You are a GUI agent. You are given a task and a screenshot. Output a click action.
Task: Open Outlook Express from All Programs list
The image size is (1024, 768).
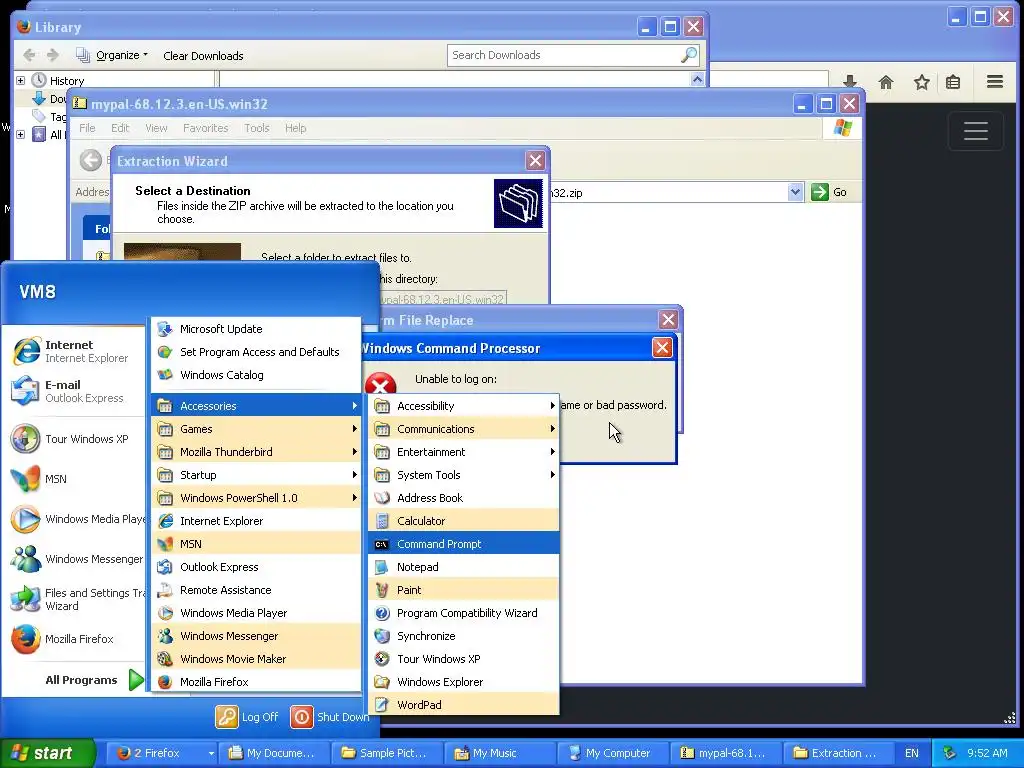(x=256, y=567)
